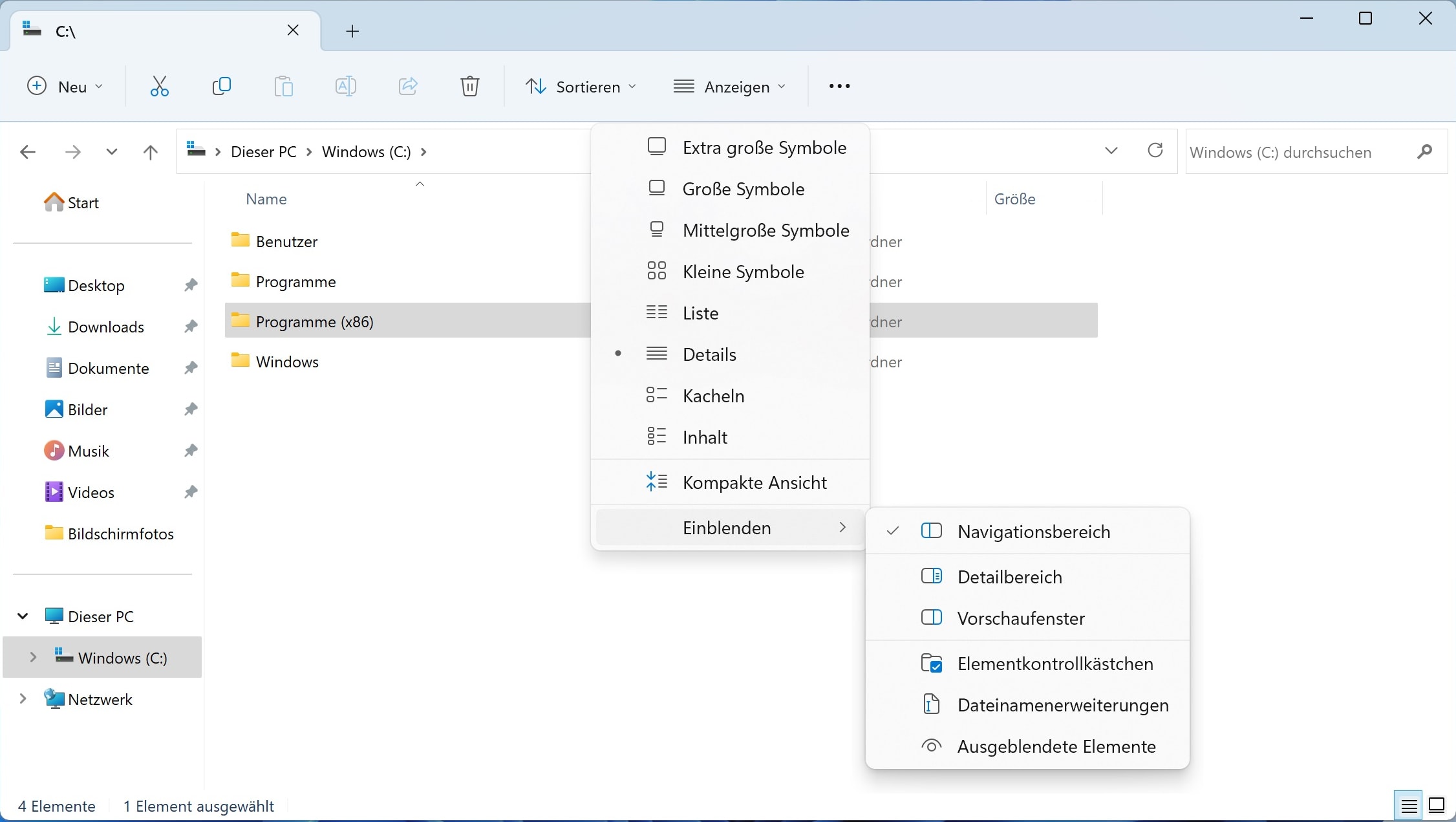Viewport: 1456px width, 822px height.
Task: Select Kacheln view from menu
Action: coord(713,396)
